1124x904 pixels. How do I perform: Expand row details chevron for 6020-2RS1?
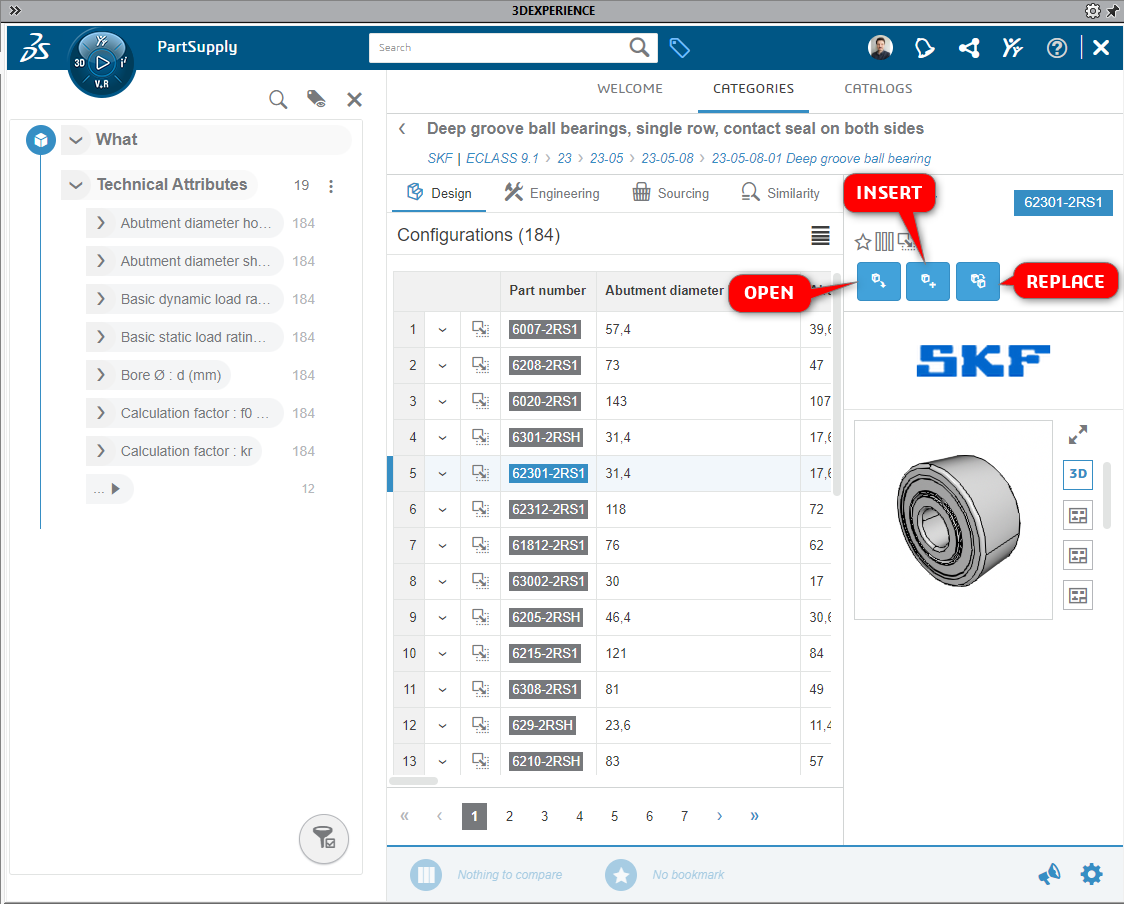442,401
